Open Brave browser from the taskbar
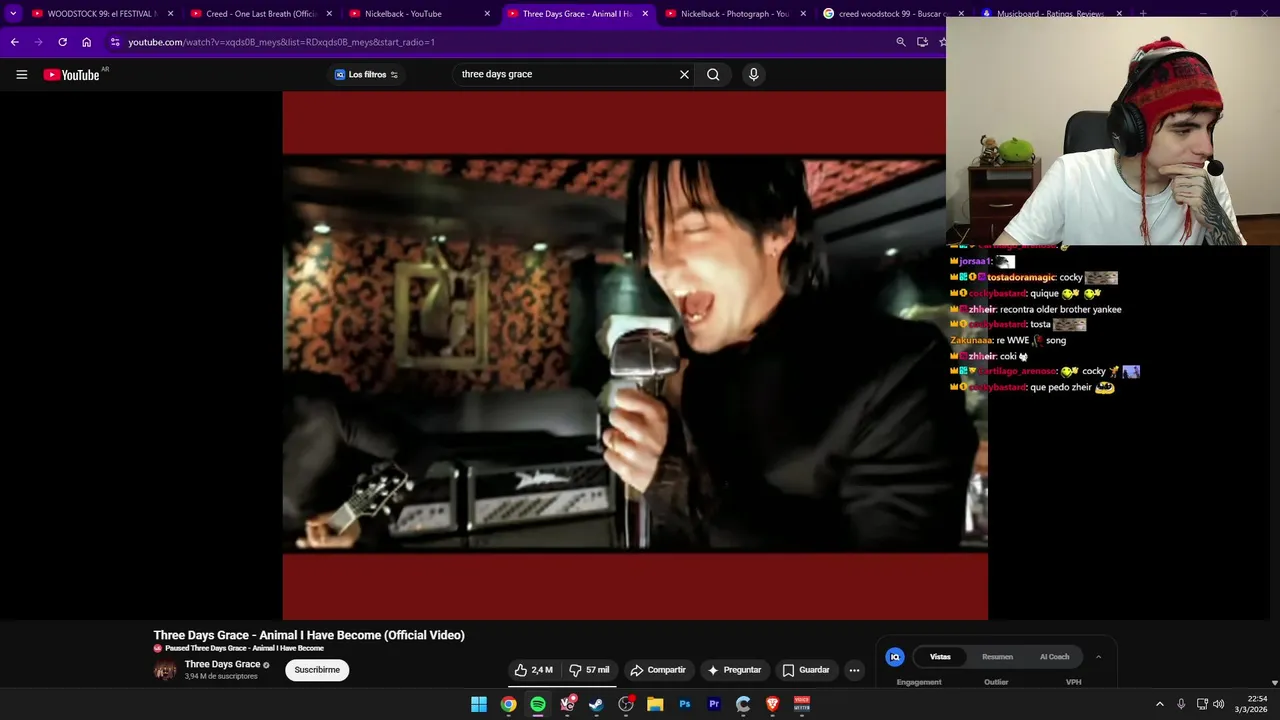The width and height of the screenshot is (1280, 720). [x=772, y=704]
